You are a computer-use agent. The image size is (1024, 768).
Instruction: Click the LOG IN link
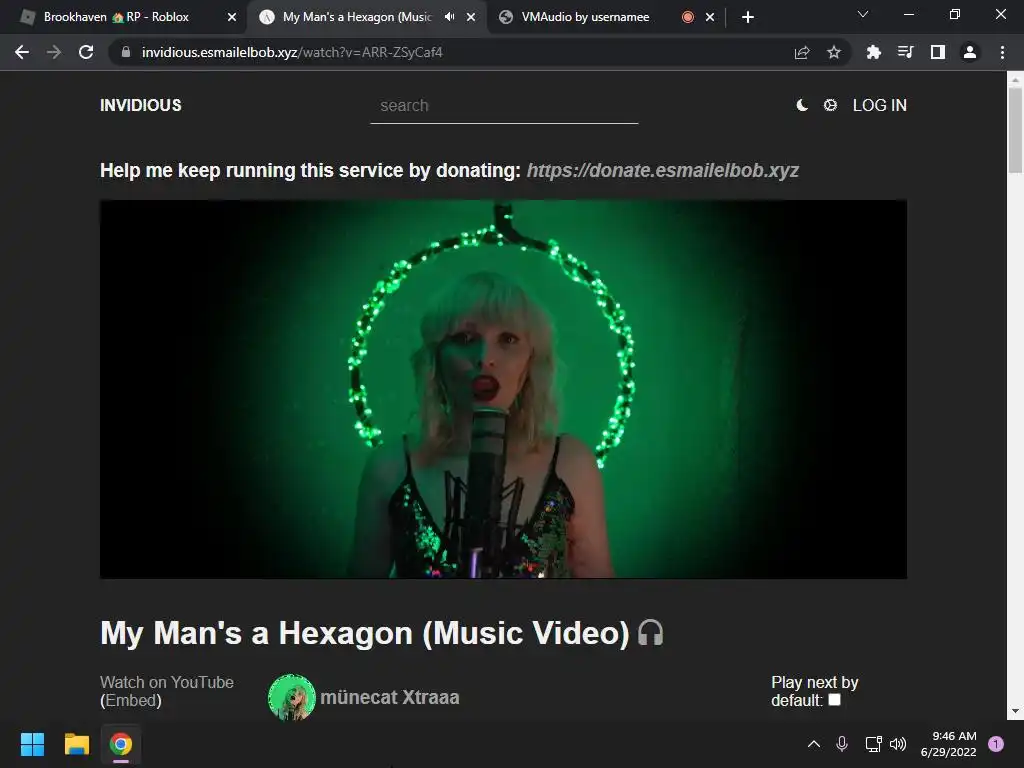click(880, 105)
